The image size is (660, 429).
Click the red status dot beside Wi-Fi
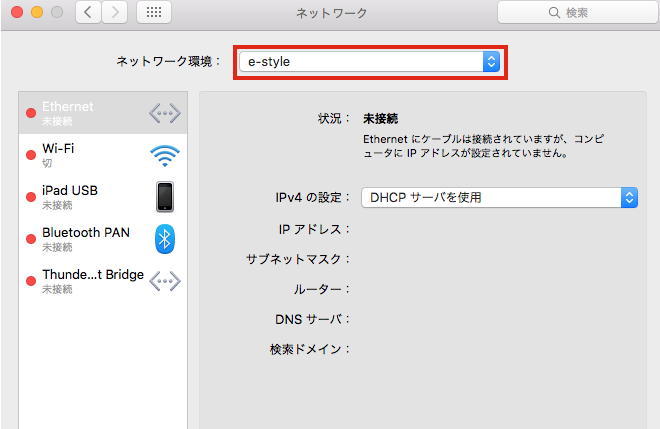[31, 155]
